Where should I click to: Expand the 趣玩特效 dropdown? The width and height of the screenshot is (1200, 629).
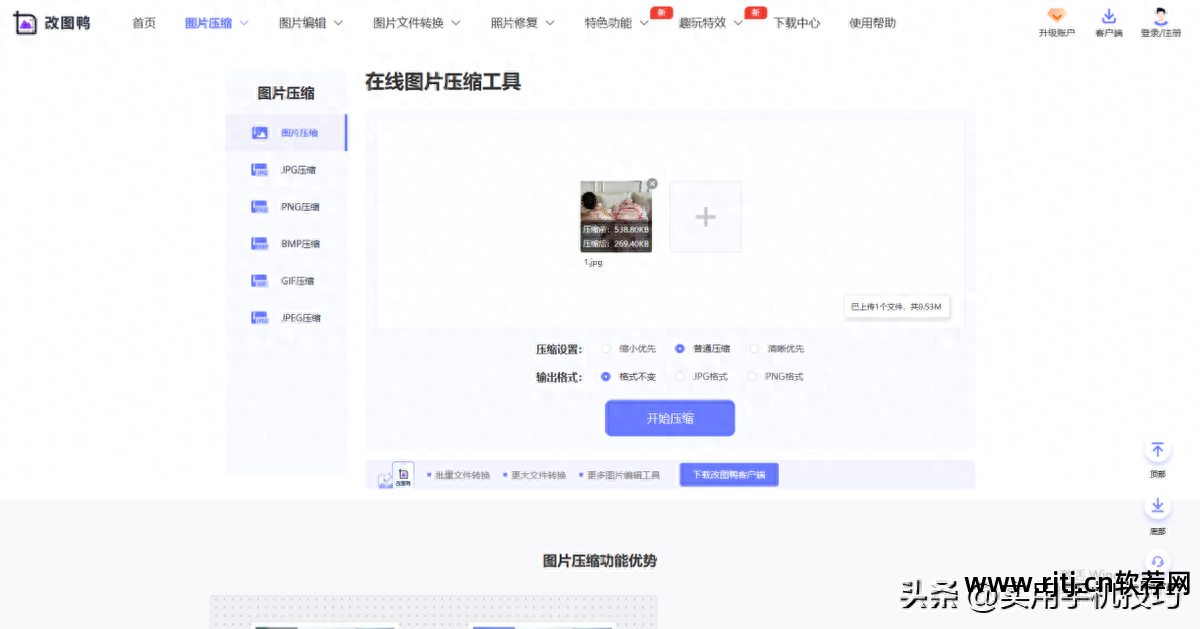(702, 22)
